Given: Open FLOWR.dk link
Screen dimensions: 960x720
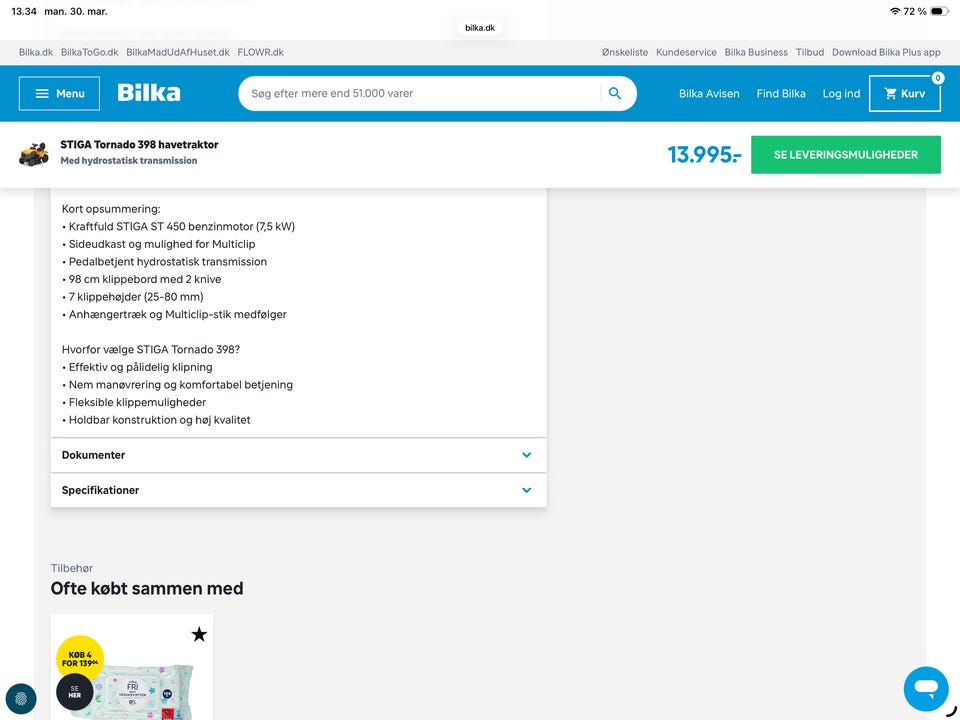Looking at the screenshot, I should click(260, 52).
